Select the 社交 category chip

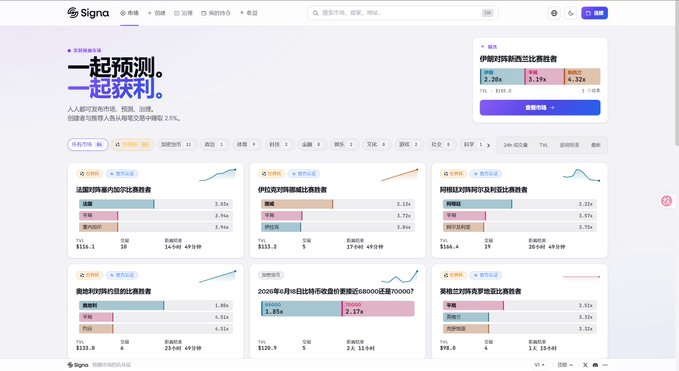click(x=441, y=145)
